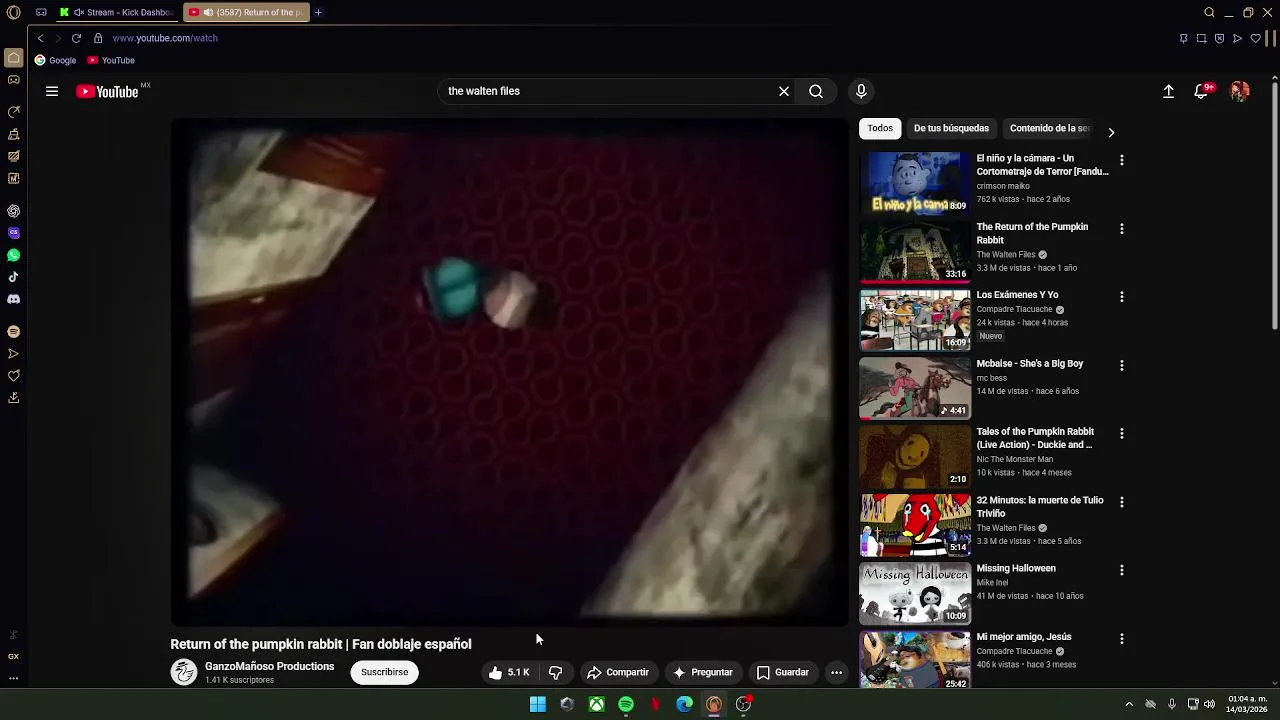The width and height of the screenshot is (1280, 720).
Task: Open the Opera menu logo icon
Action: (x=14, y=12)
